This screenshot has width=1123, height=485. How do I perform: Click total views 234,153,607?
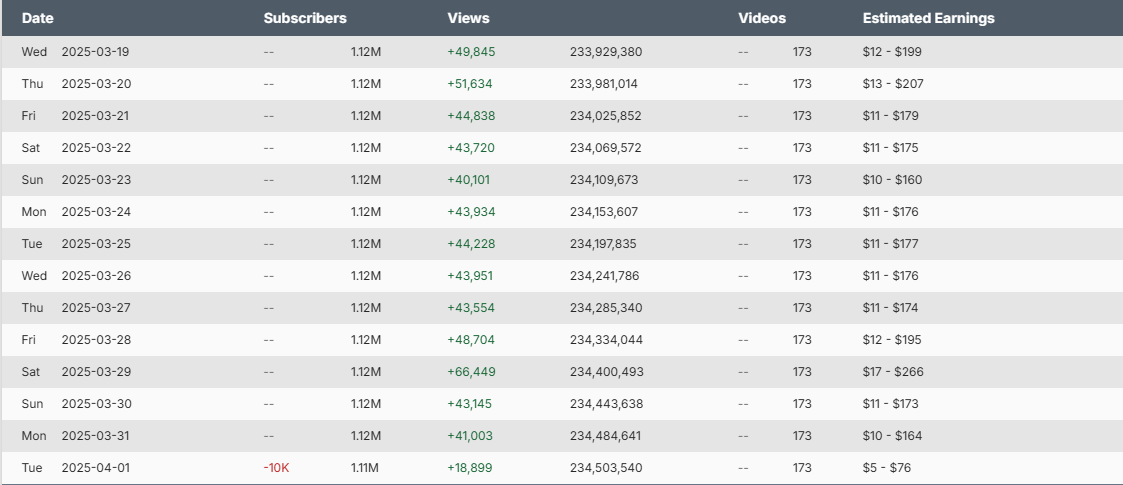[x=604, y=212]
